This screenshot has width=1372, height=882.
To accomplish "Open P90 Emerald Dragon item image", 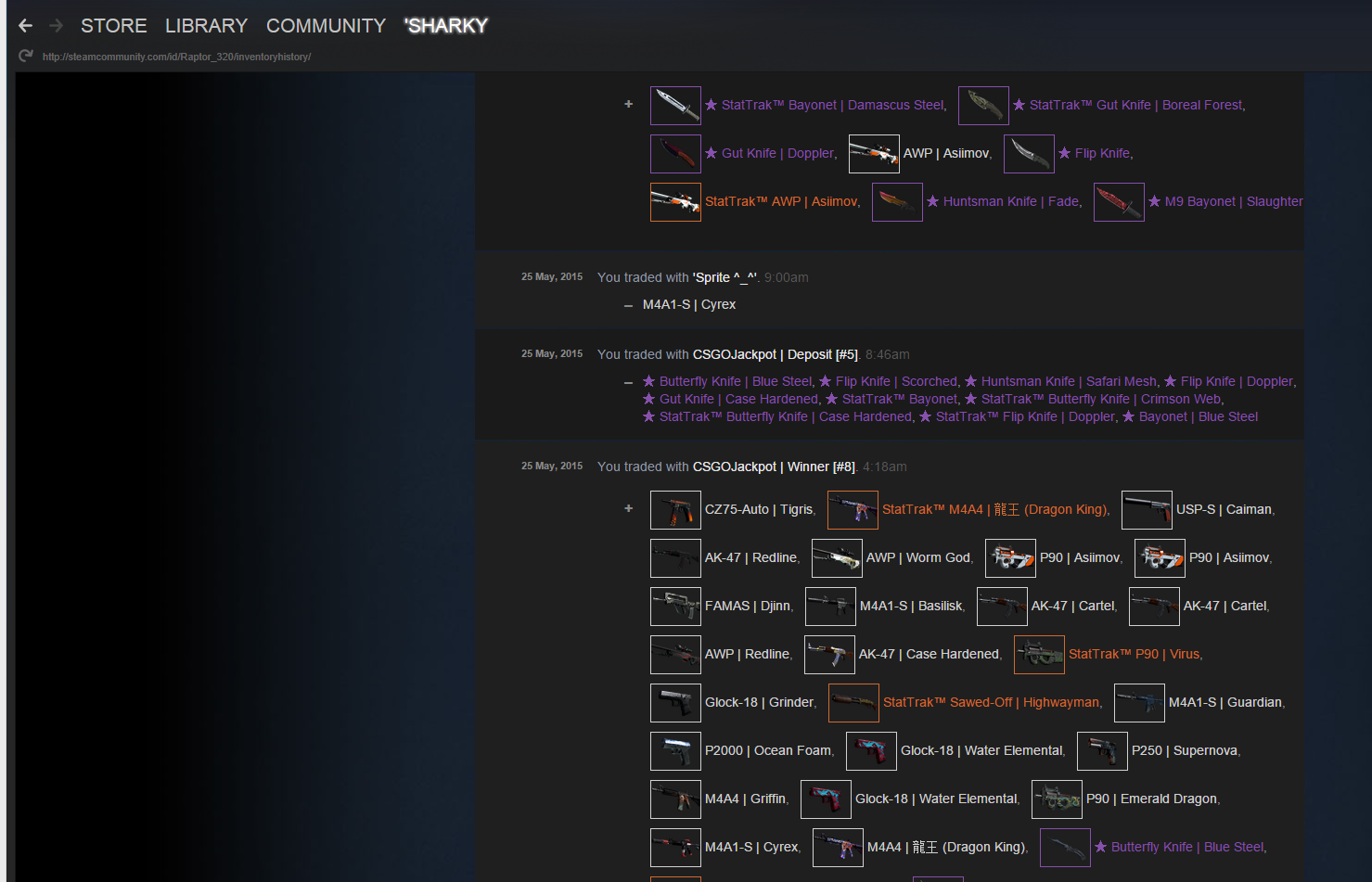I will coord(1057,799).
